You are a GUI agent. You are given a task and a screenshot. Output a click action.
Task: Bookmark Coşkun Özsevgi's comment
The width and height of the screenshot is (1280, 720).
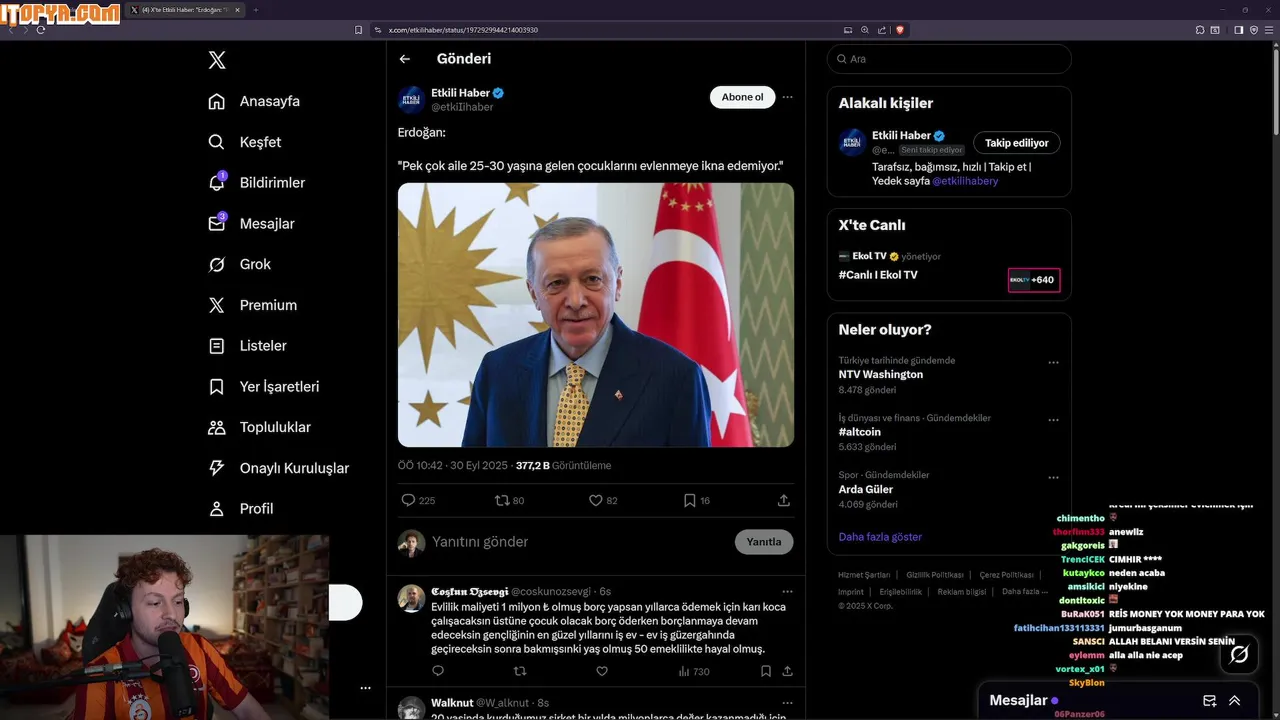tap(766, 671)
